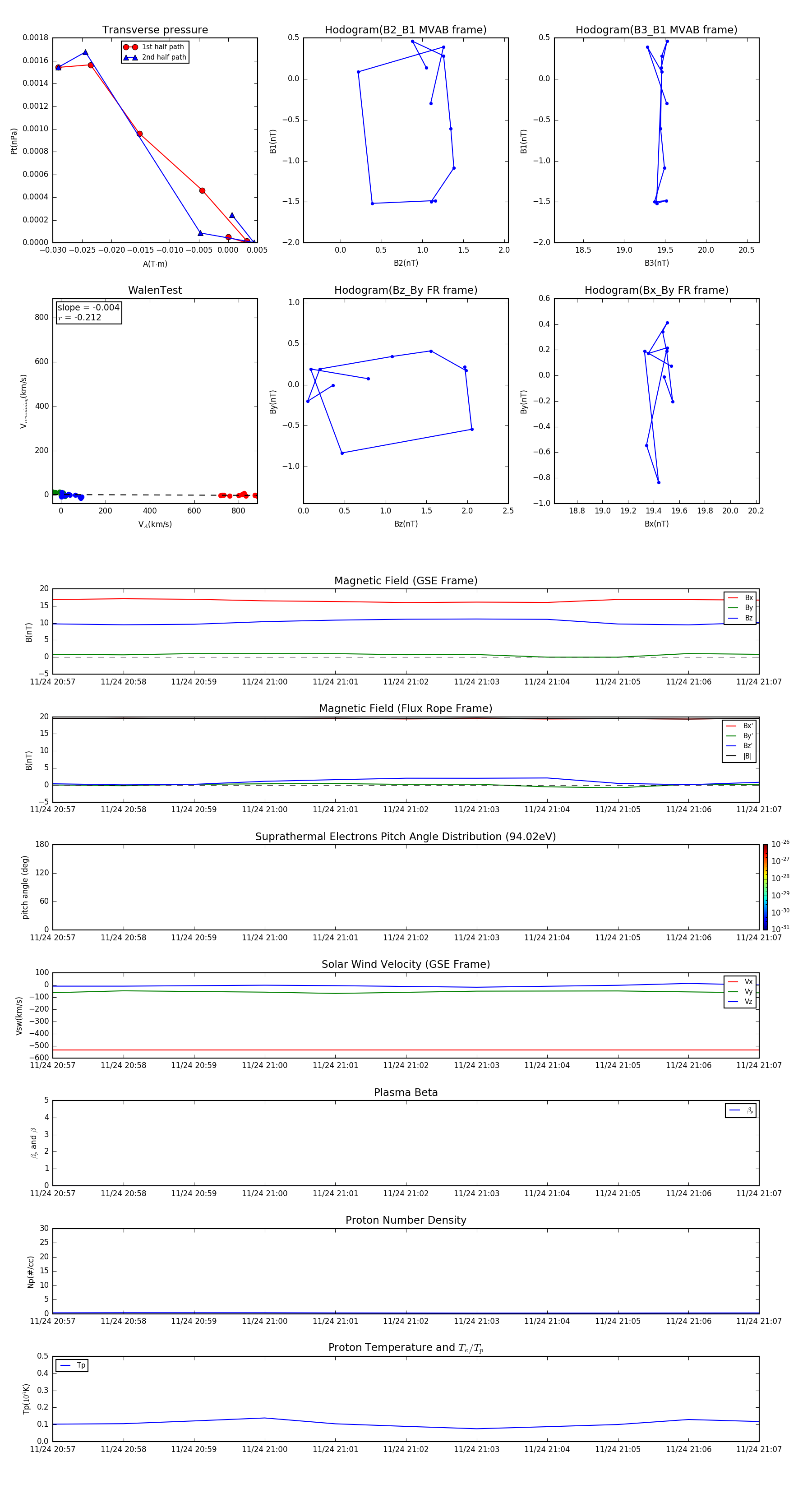Screen dimensions: 812x1489
Task: Select the Vz legend entry in Solar Wind panel
Action: coord(740,1002)
